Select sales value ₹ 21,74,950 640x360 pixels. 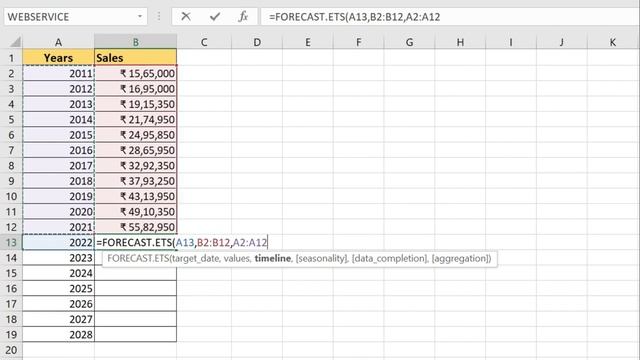pos(136,119)
